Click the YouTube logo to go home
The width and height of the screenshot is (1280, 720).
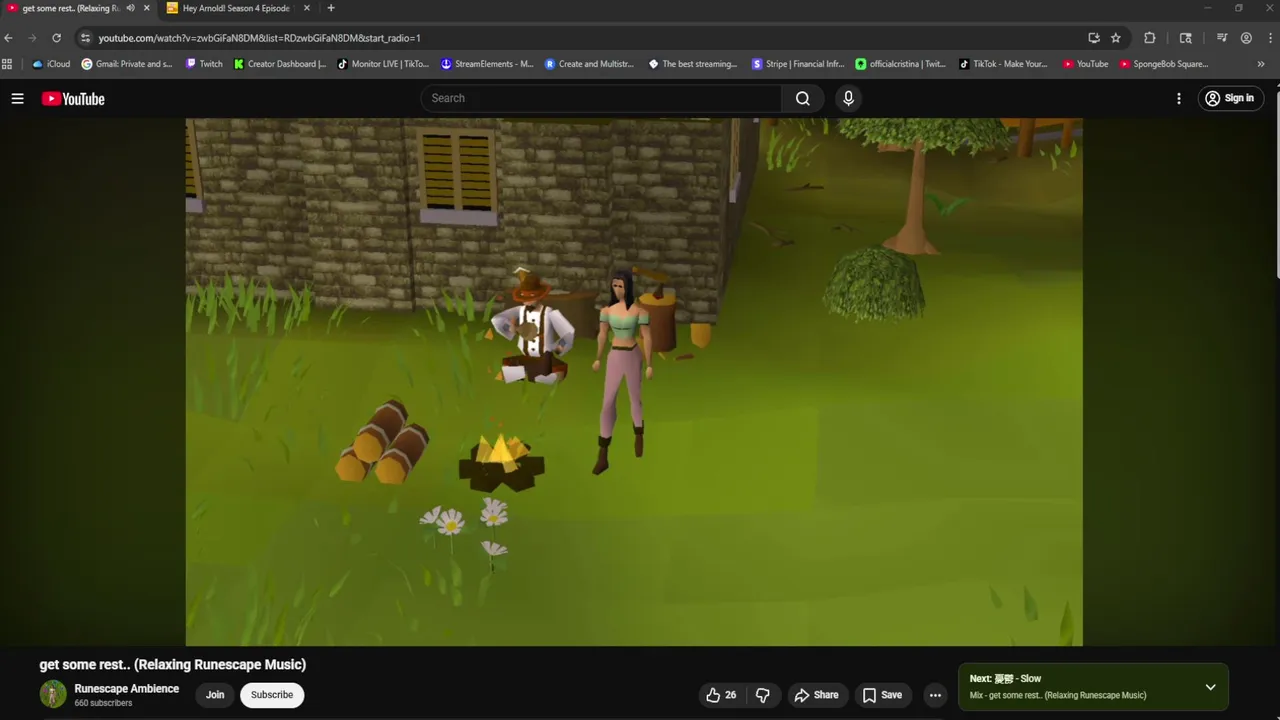[73, 98]
